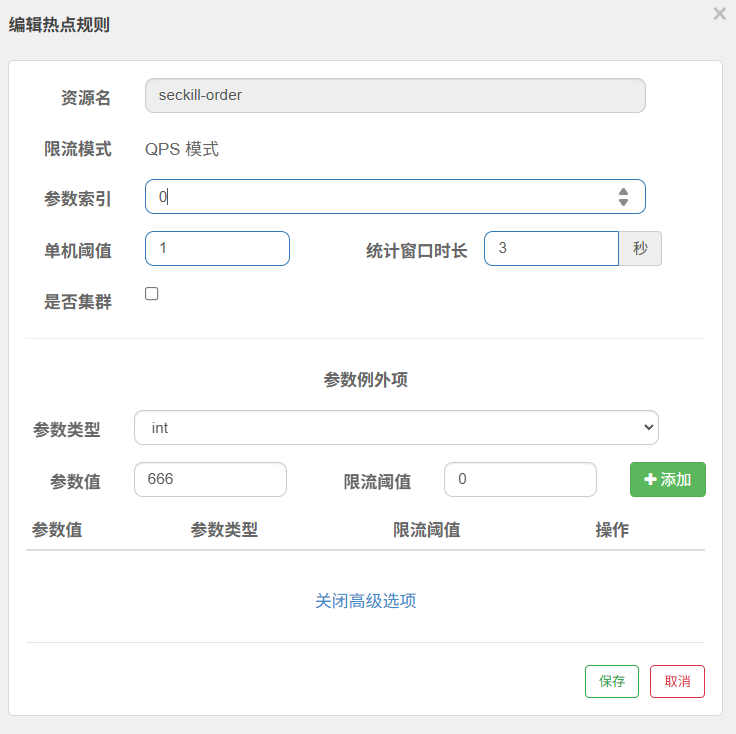Click the 参数值 table column header

57,530
